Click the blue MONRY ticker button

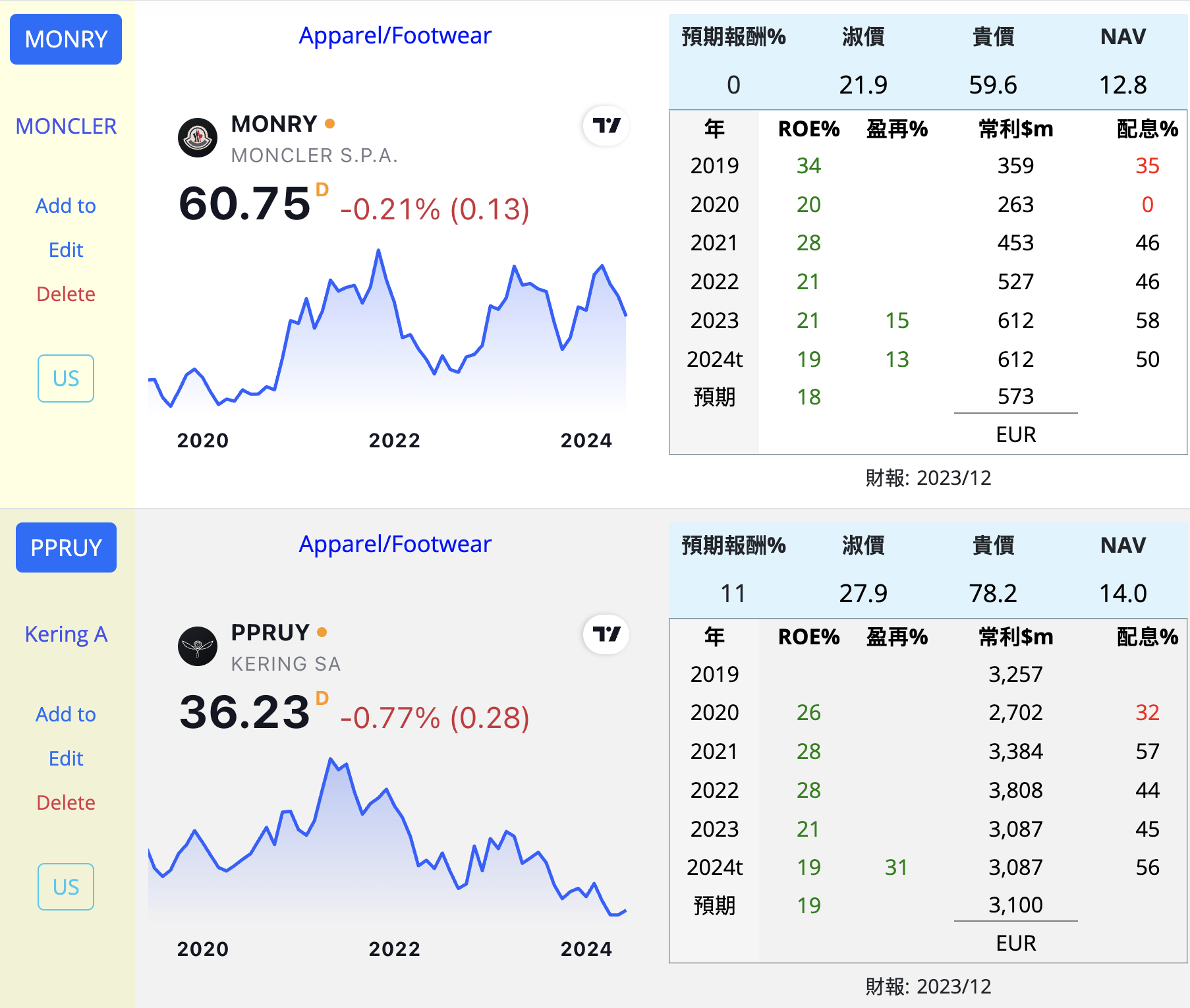(x=66, y=40)
